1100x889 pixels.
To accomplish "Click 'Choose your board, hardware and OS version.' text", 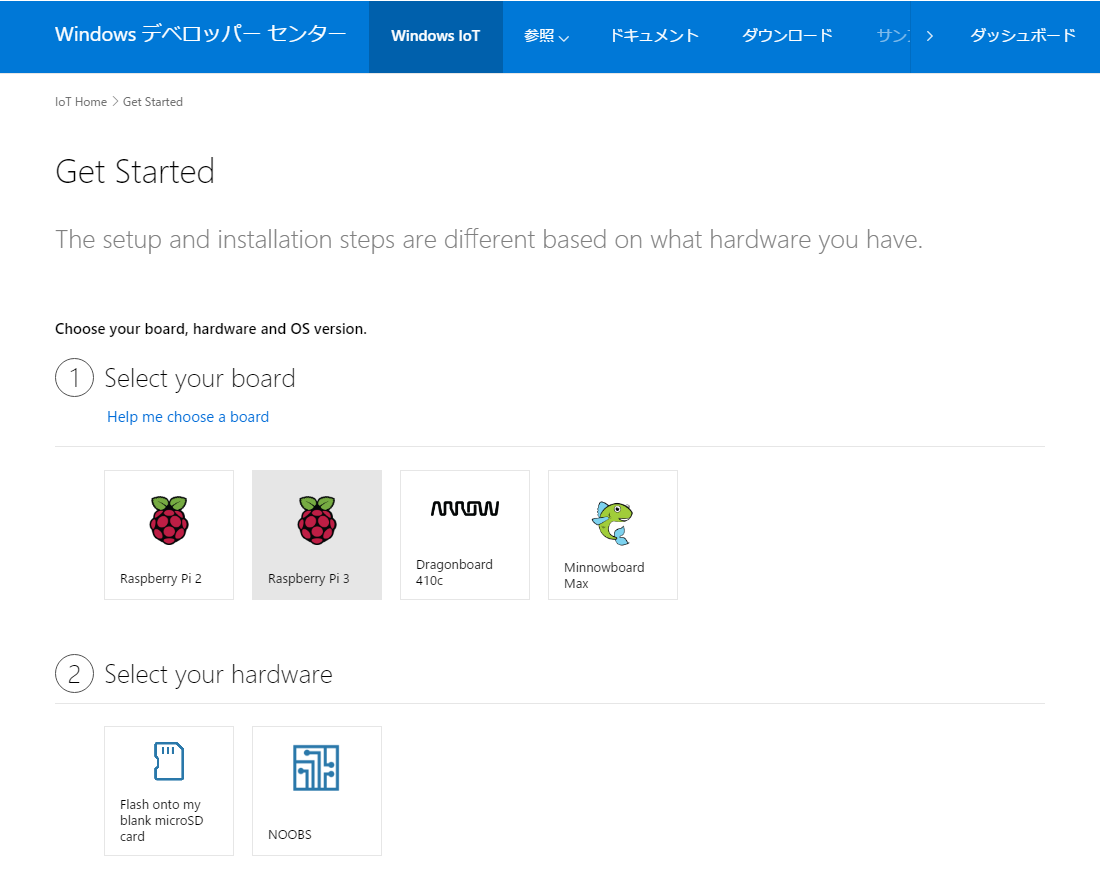I will tap(211, 329).
